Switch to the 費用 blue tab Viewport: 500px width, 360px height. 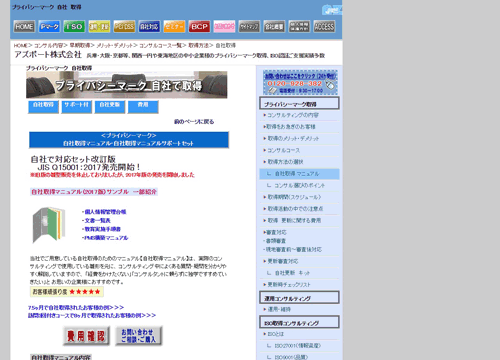143,107
